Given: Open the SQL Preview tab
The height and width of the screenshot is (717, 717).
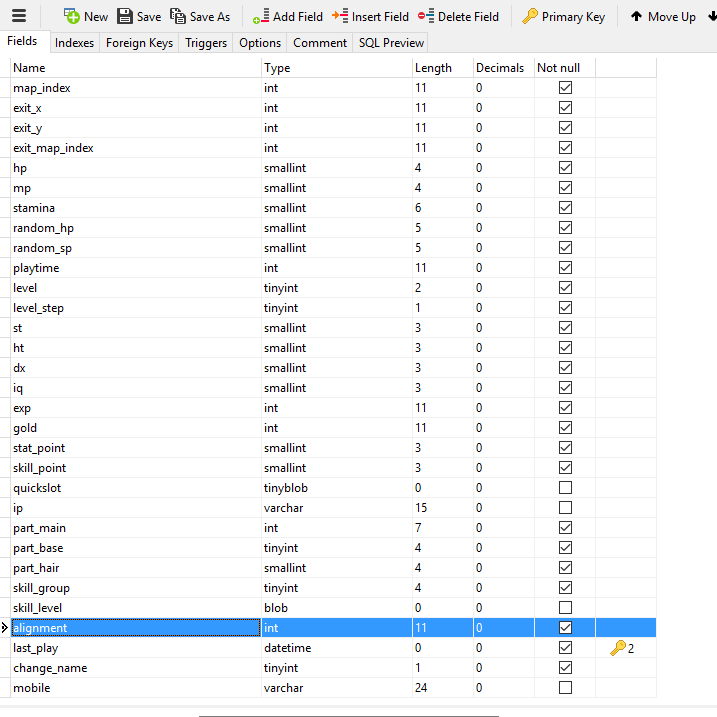Looking at the screenshot, I should point(391,43).
